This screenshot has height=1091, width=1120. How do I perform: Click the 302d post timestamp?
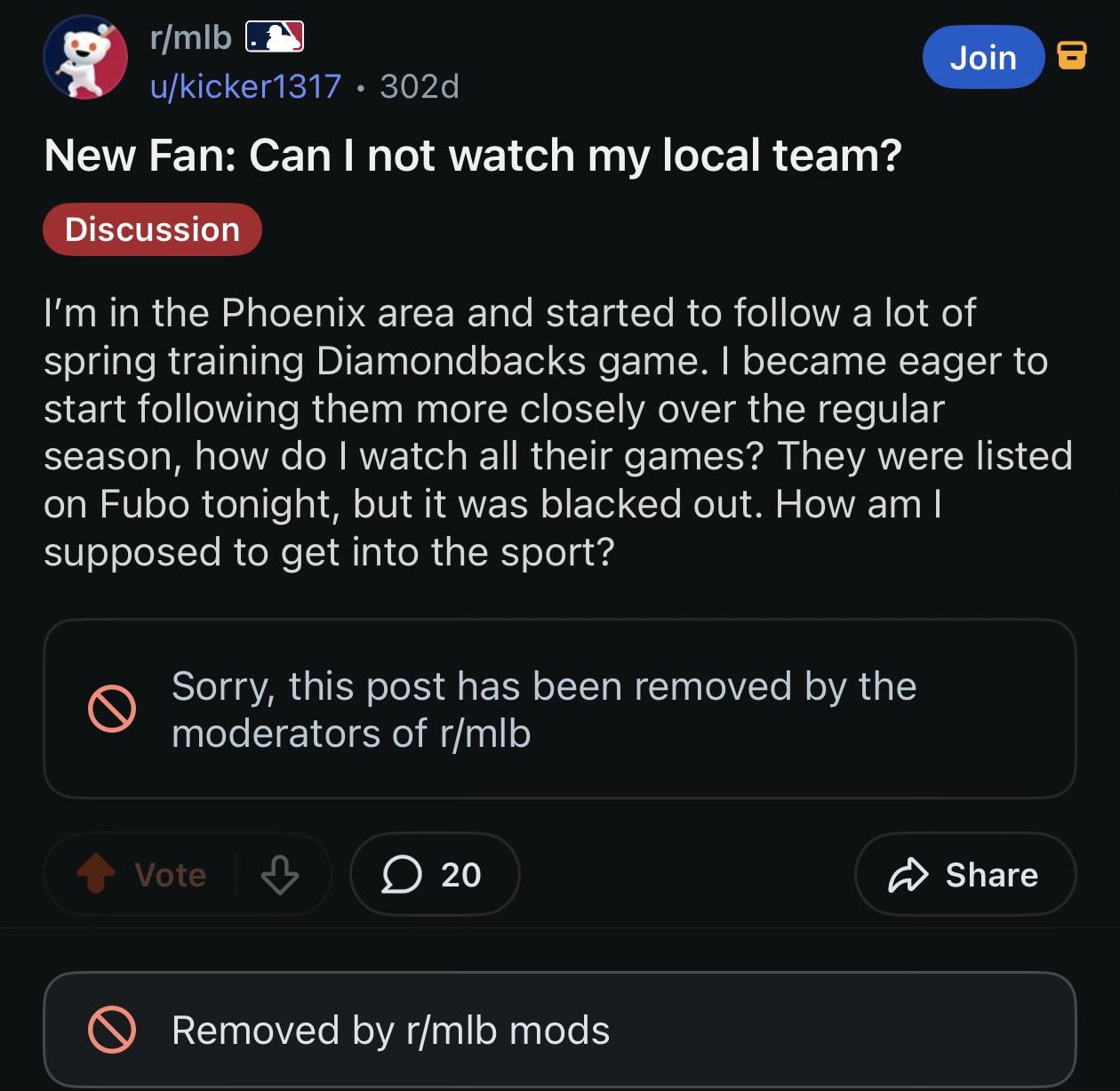point(419,86)
